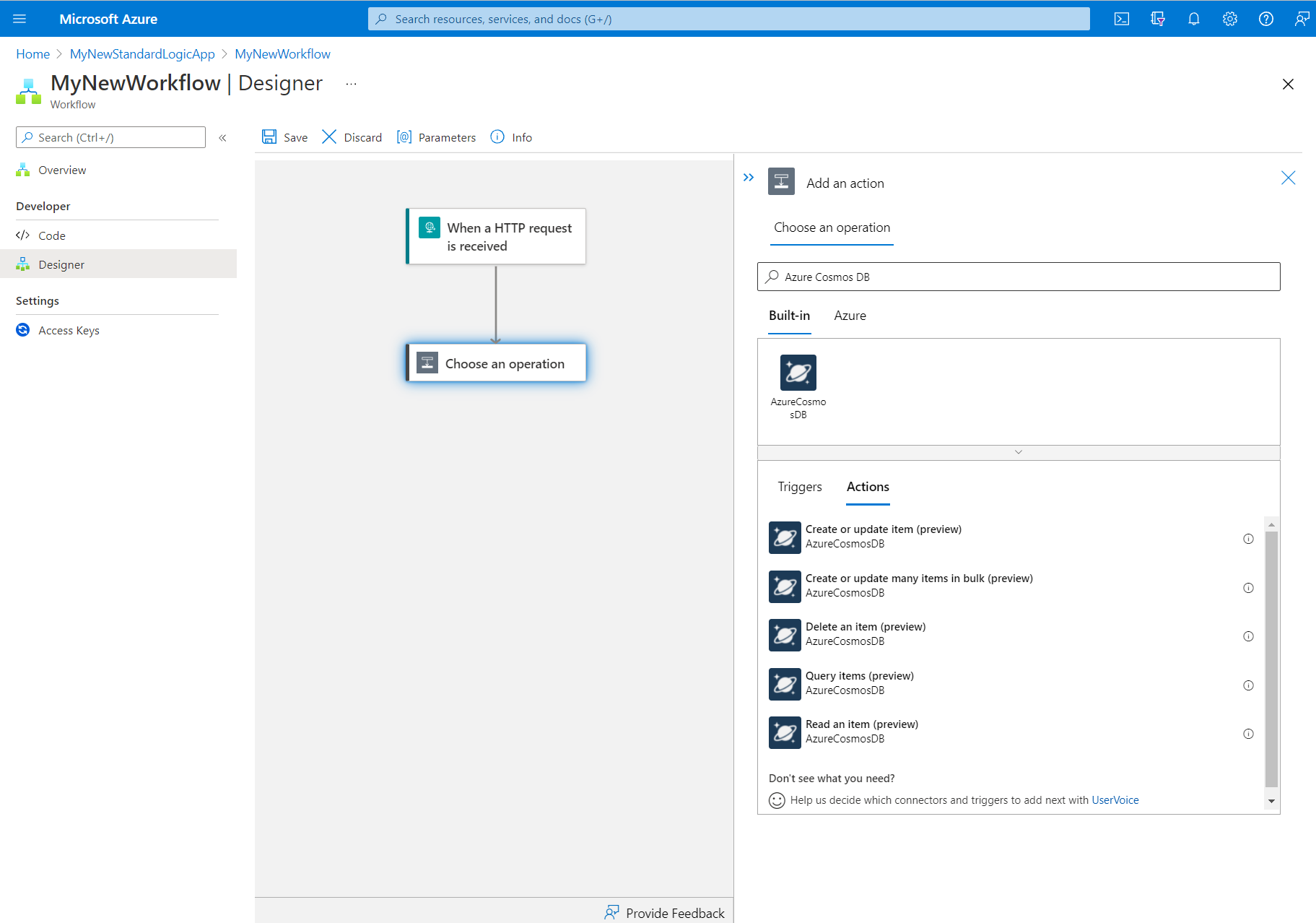Click the Cosmos icon beside Delete an item
The width and height of the screenshot is (1316, 923).
coord(785,635)
